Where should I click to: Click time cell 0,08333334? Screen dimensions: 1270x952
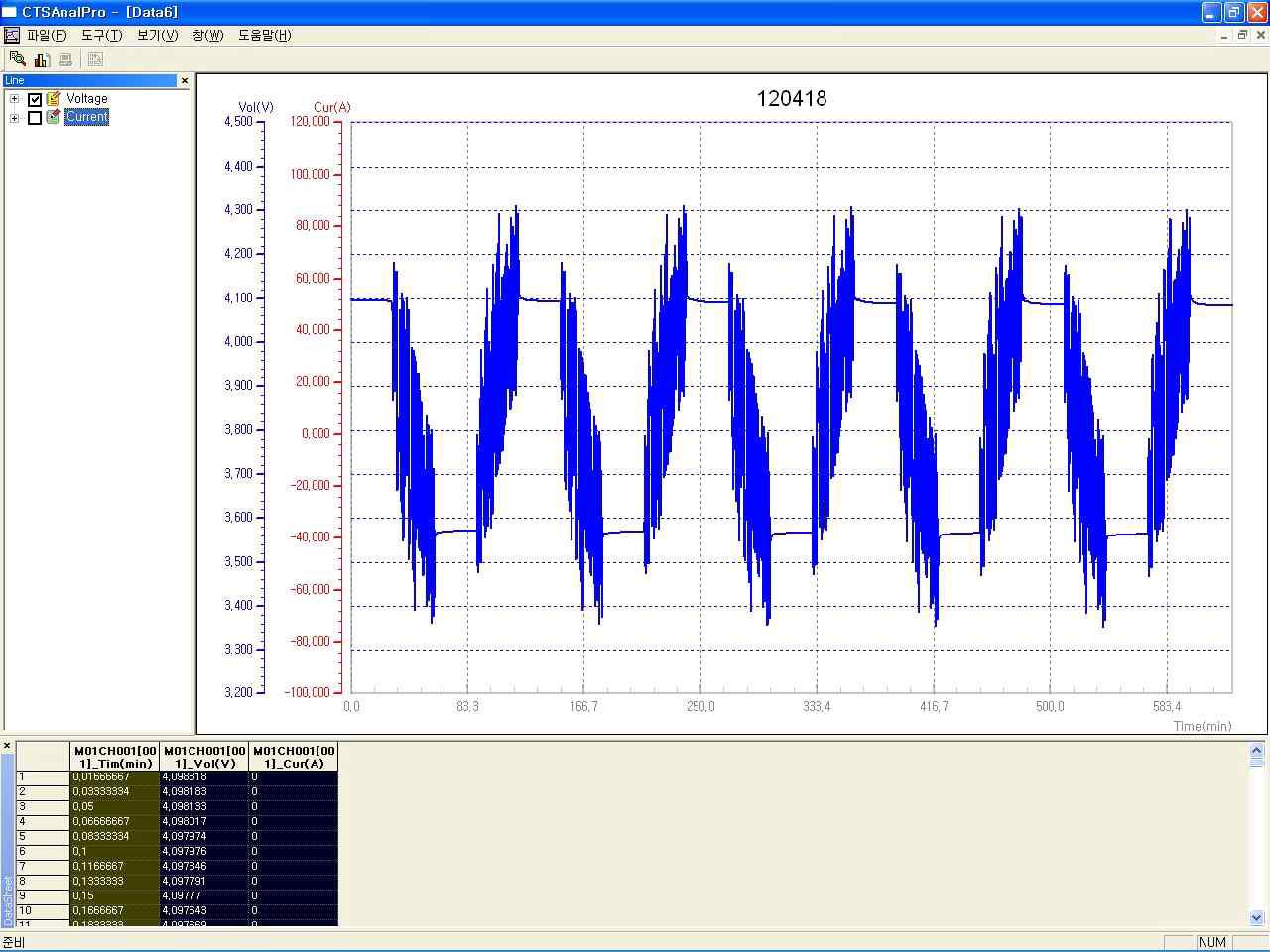pyautogui.click(x=115, y=837)
